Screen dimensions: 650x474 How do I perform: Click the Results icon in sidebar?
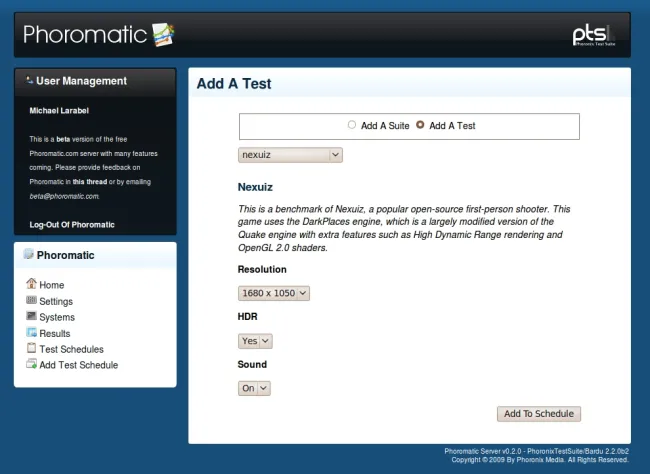click(x=31, y=332)
